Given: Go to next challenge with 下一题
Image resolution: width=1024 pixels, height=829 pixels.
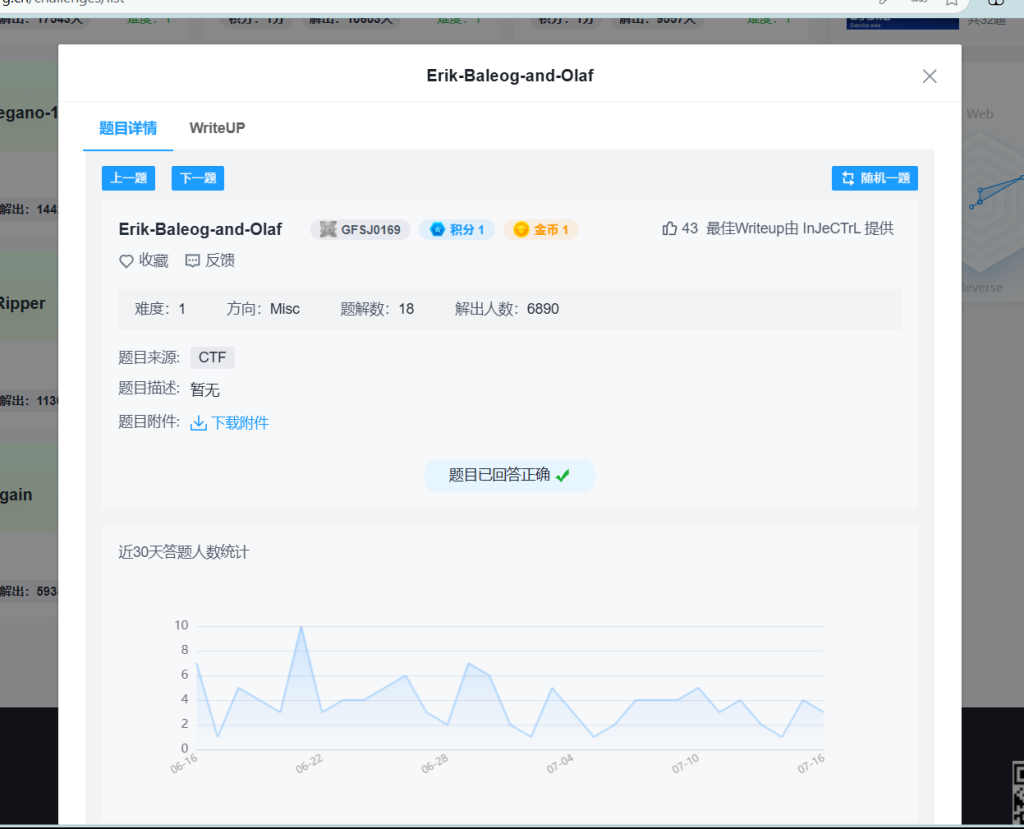Looking at the screenshot, I should click(x=197, y=178).
